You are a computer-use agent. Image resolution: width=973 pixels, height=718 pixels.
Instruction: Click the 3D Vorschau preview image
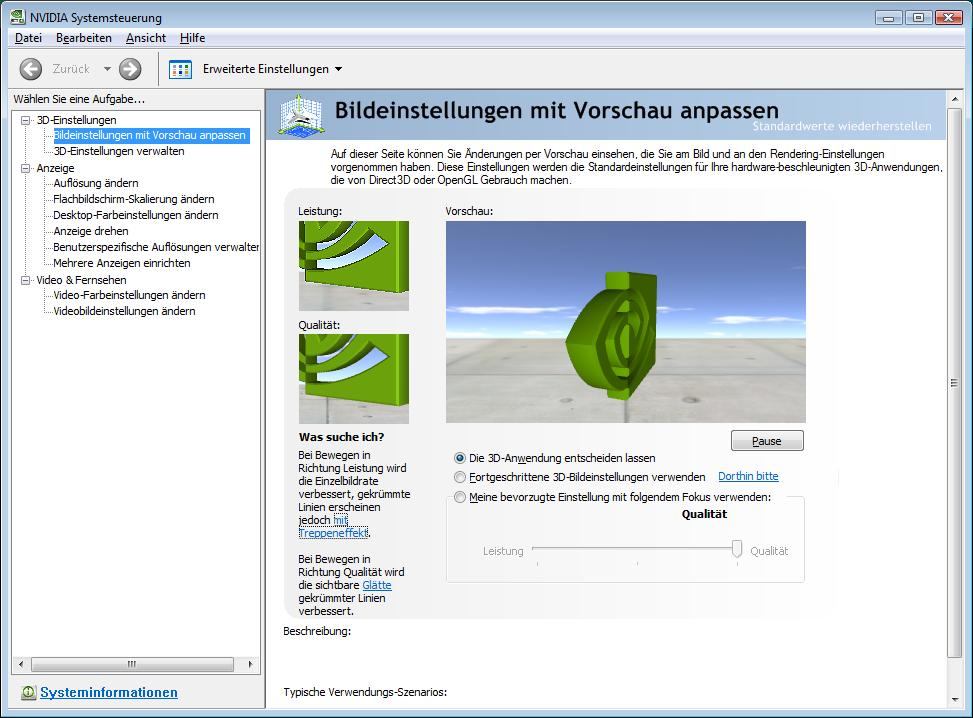coord(626,321)
